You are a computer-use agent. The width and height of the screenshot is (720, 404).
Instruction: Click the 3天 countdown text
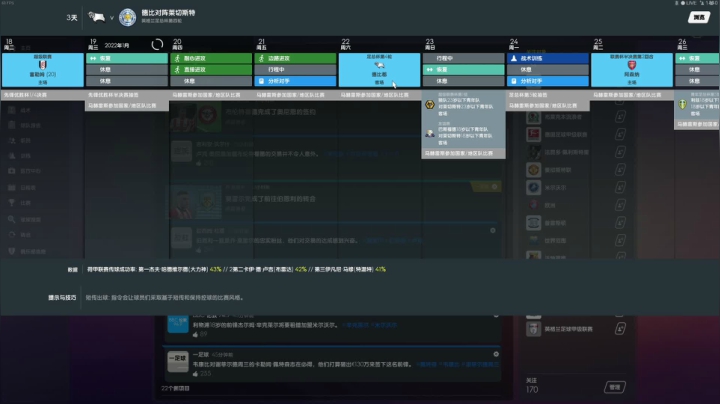coord(72,17)
